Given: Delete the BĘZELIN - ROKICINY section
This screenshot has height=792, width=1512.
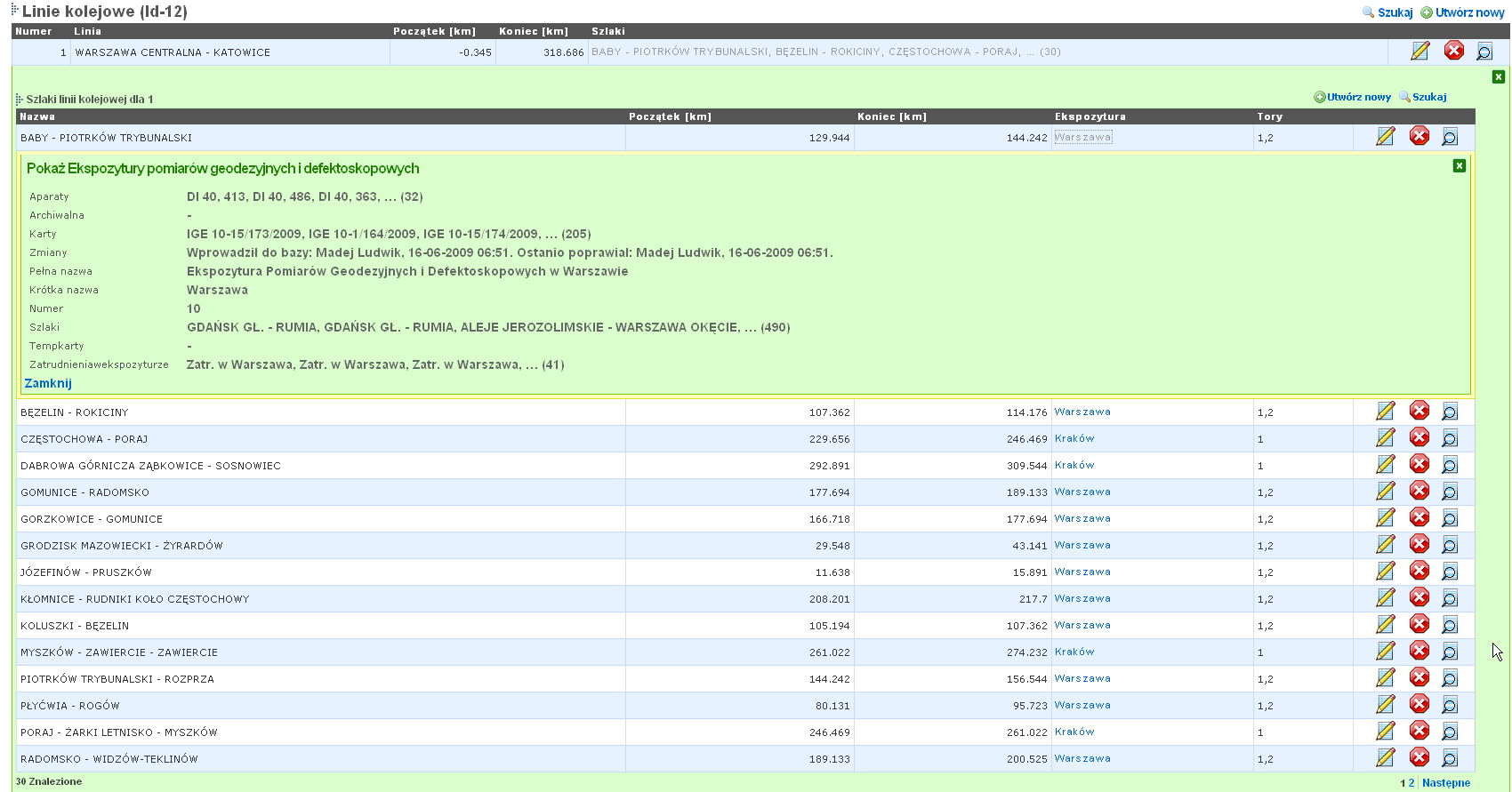Looking at the screenshot, I should (x=1419, y=412).
